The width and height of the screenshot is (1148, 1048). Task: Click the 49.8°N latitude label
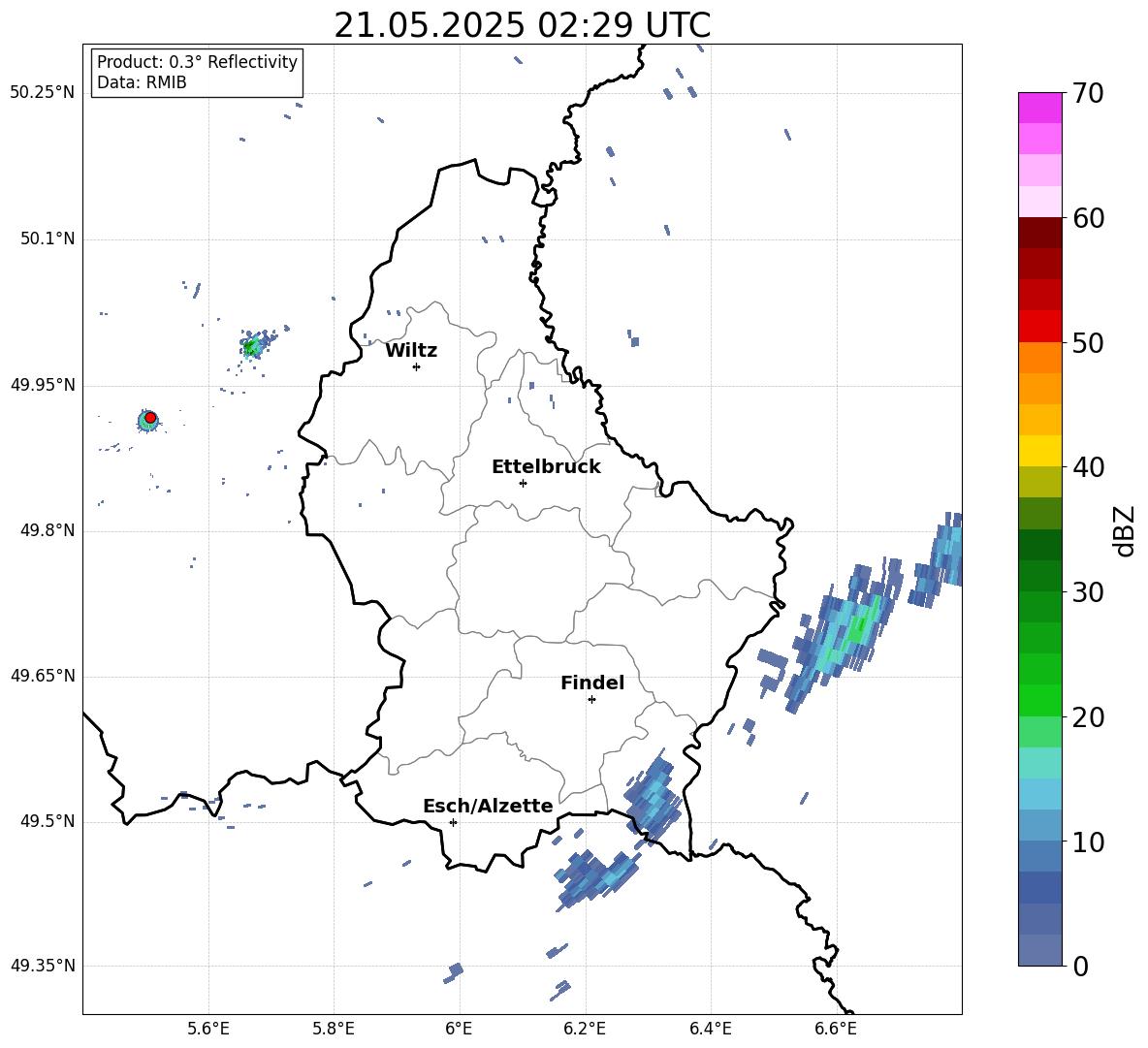coord(47,530)
